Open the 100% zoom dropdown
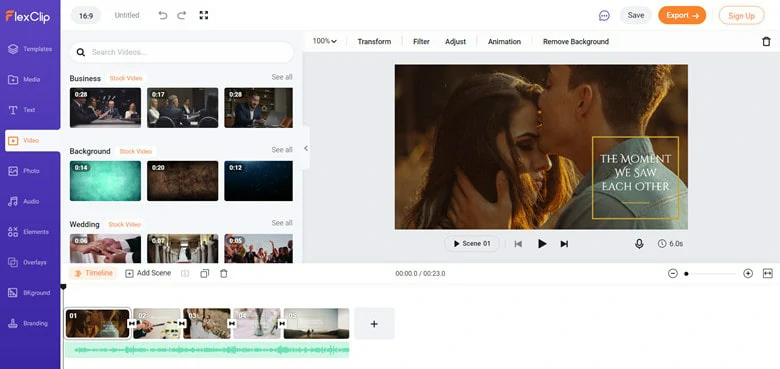Screen dimensions: 780x369 point(324,41)
